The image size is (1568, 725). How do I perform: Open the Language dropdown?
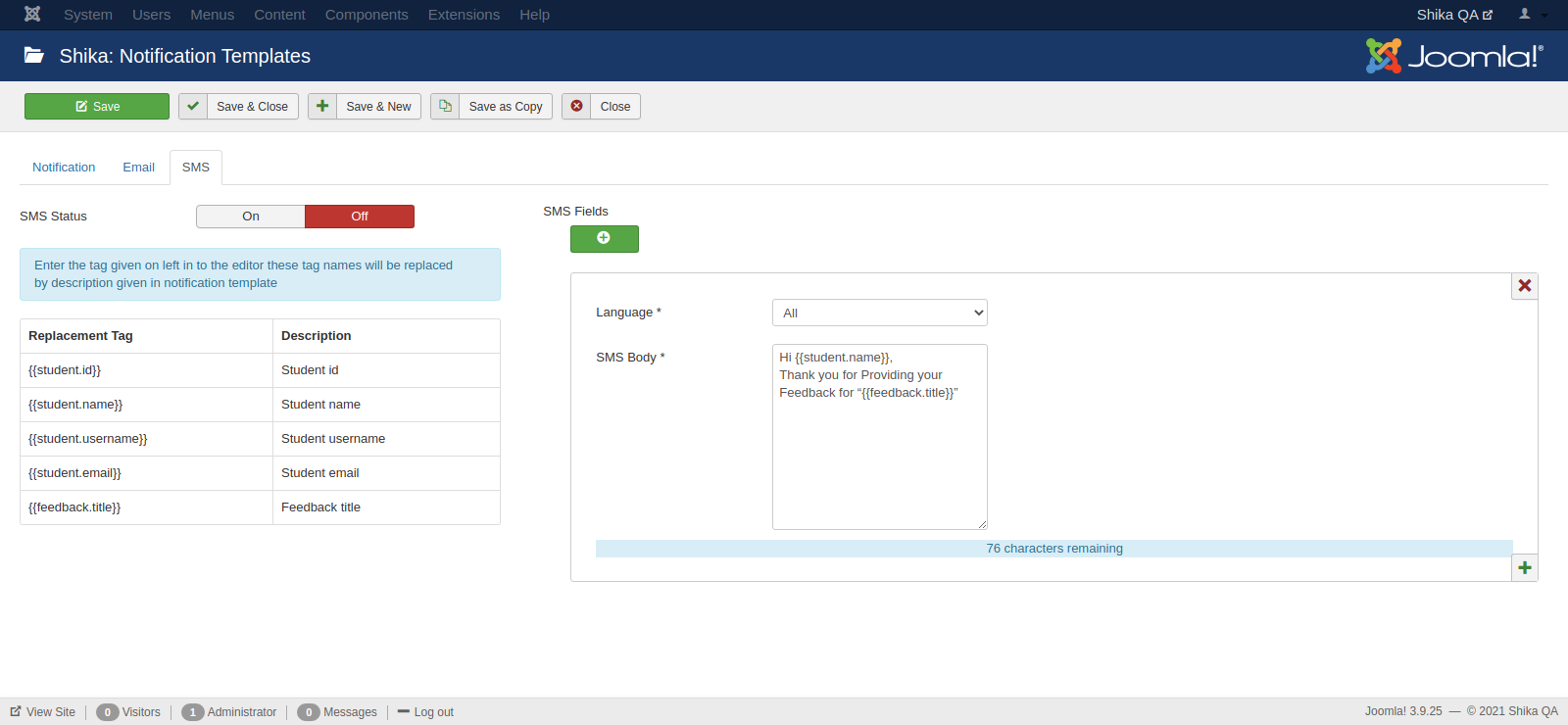879,313
